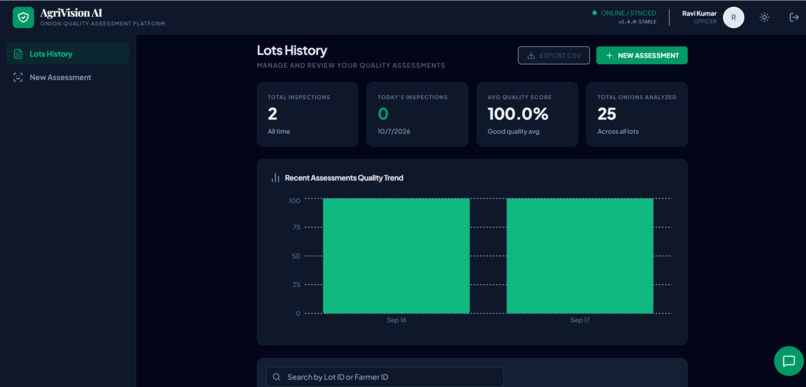
Task: Open the chat bubble widget
Action: click(x=789, y=361)
